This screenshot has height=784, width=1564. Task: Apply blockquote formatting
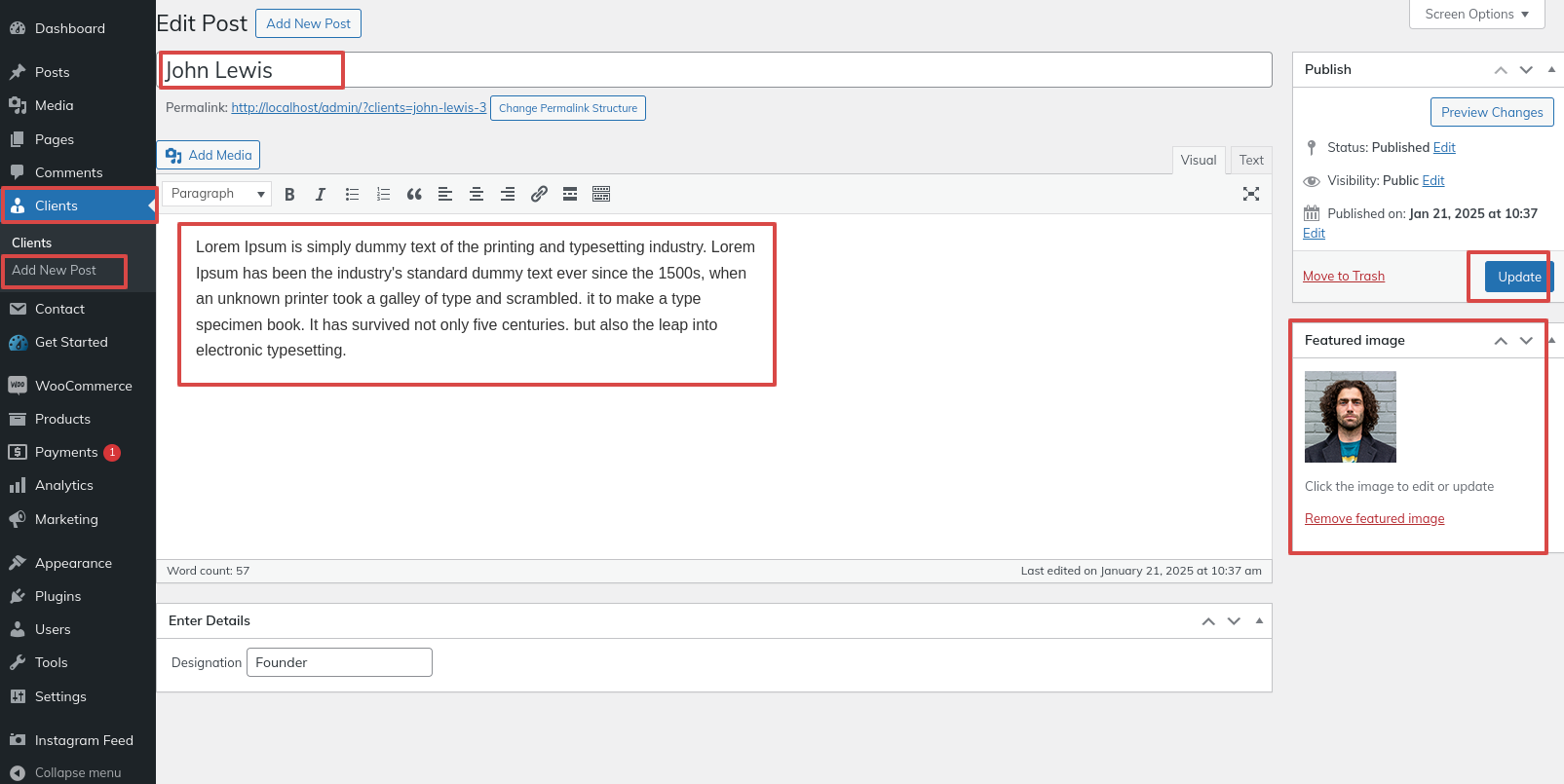click(414, 194)
